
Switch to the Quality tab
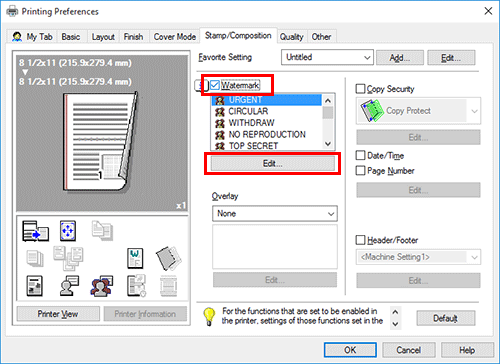point(291,37)
